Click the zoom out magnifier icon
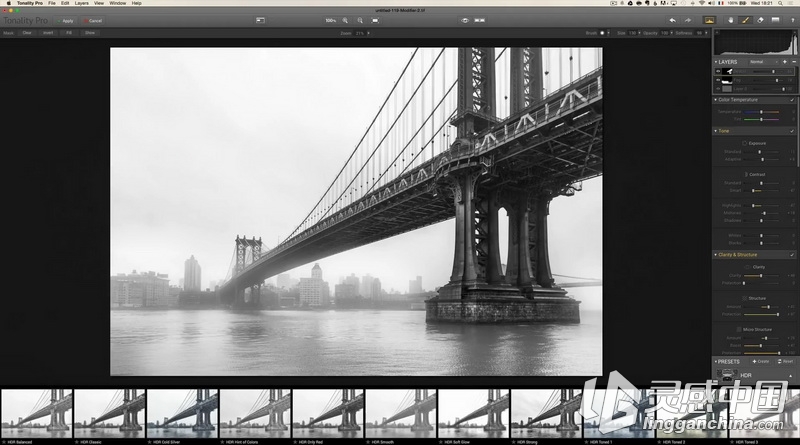Viewport: 800px width, 445px height. click(360, 20)
